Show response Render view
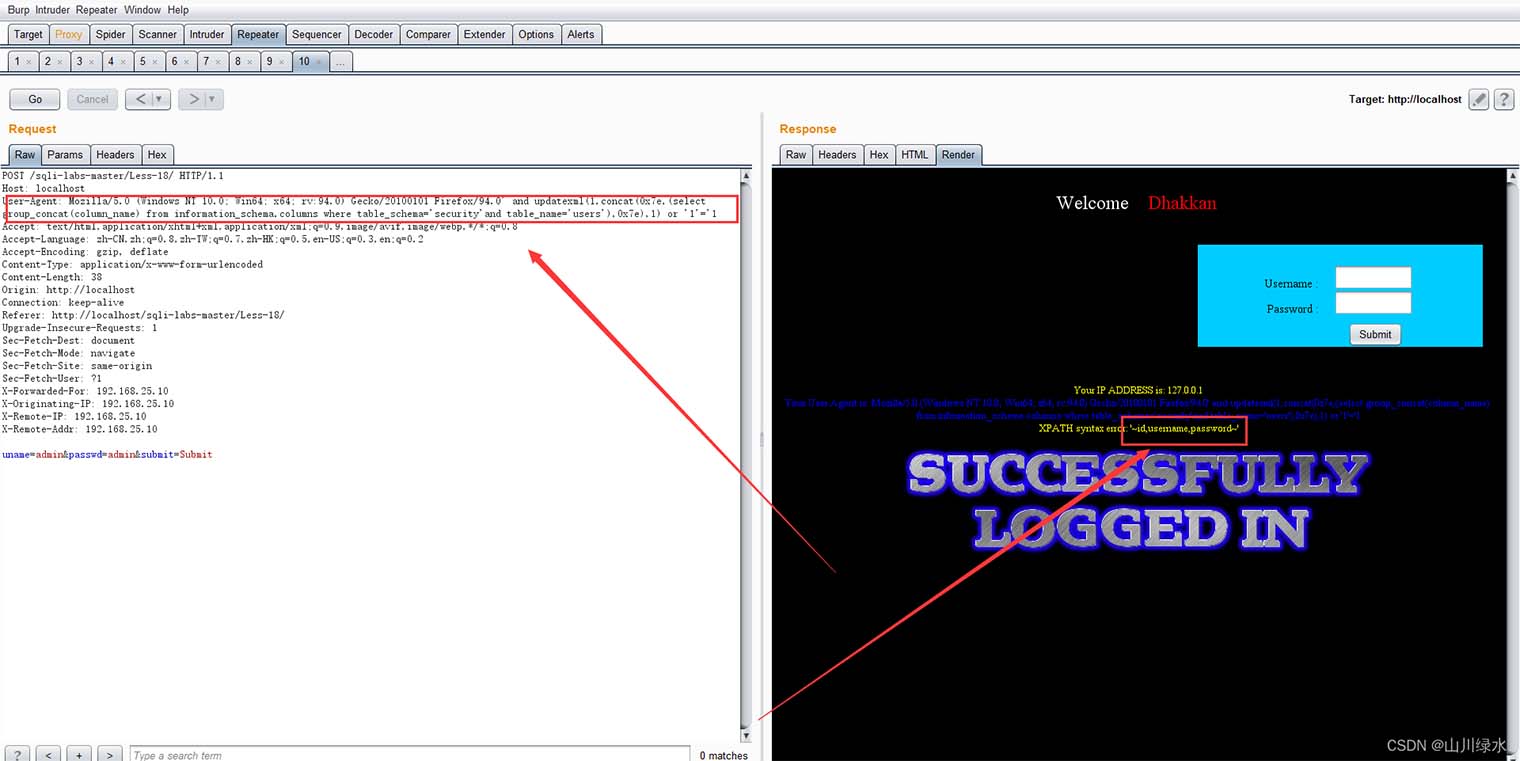The height and width of the screenshot is (761, 1520). [x=958, y=154]
